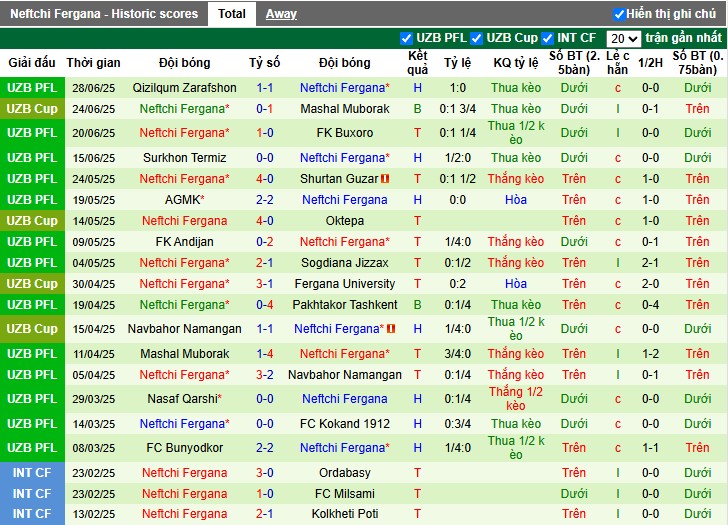The width and height of the screenshot is (728, 525).
Task: Uncheck the Hiển thị ghi chú checkbox
Action: coord(619,14)
